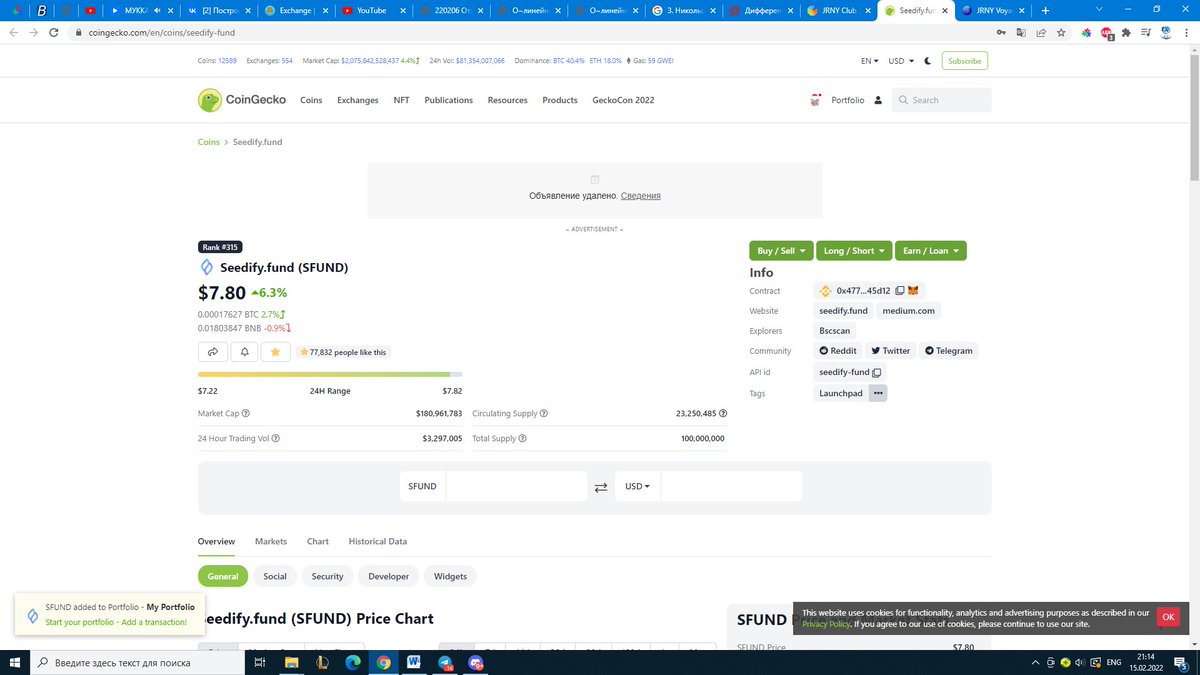Open the EN language dropdown
This screenshot has height=675, width=1200.
pyautogui.click(x=870, y=61)
